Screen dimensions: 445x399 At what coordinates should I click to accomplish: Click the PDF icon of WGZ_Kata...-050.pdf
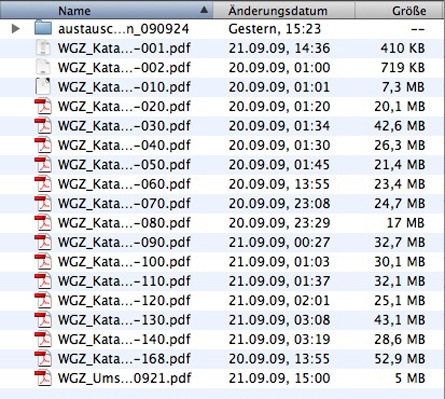tap(43, 164)
